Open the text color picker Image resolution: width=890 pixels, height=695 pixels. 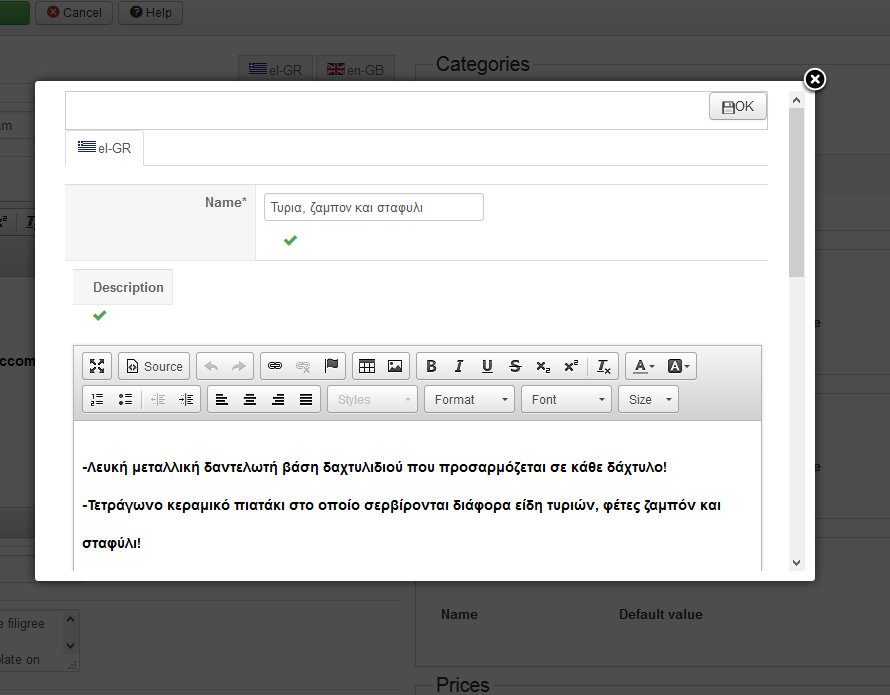click(643, 366)
